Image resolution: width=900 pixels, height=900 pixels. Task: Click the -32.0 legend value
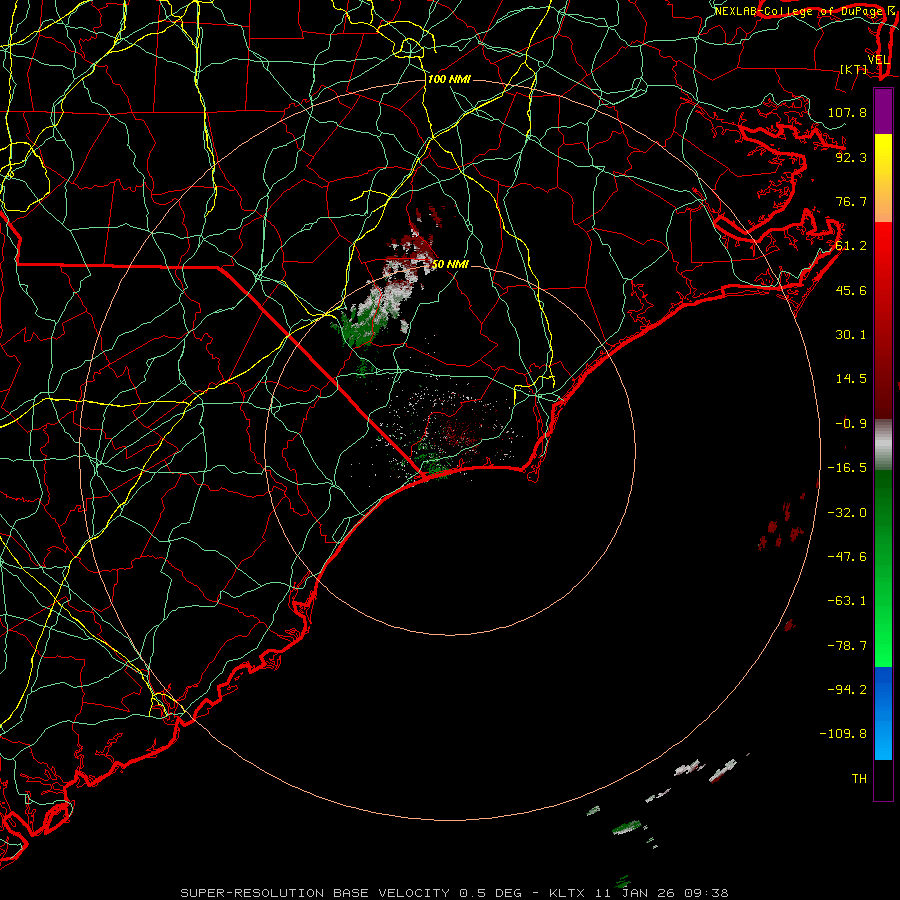(x=847, y=513)
